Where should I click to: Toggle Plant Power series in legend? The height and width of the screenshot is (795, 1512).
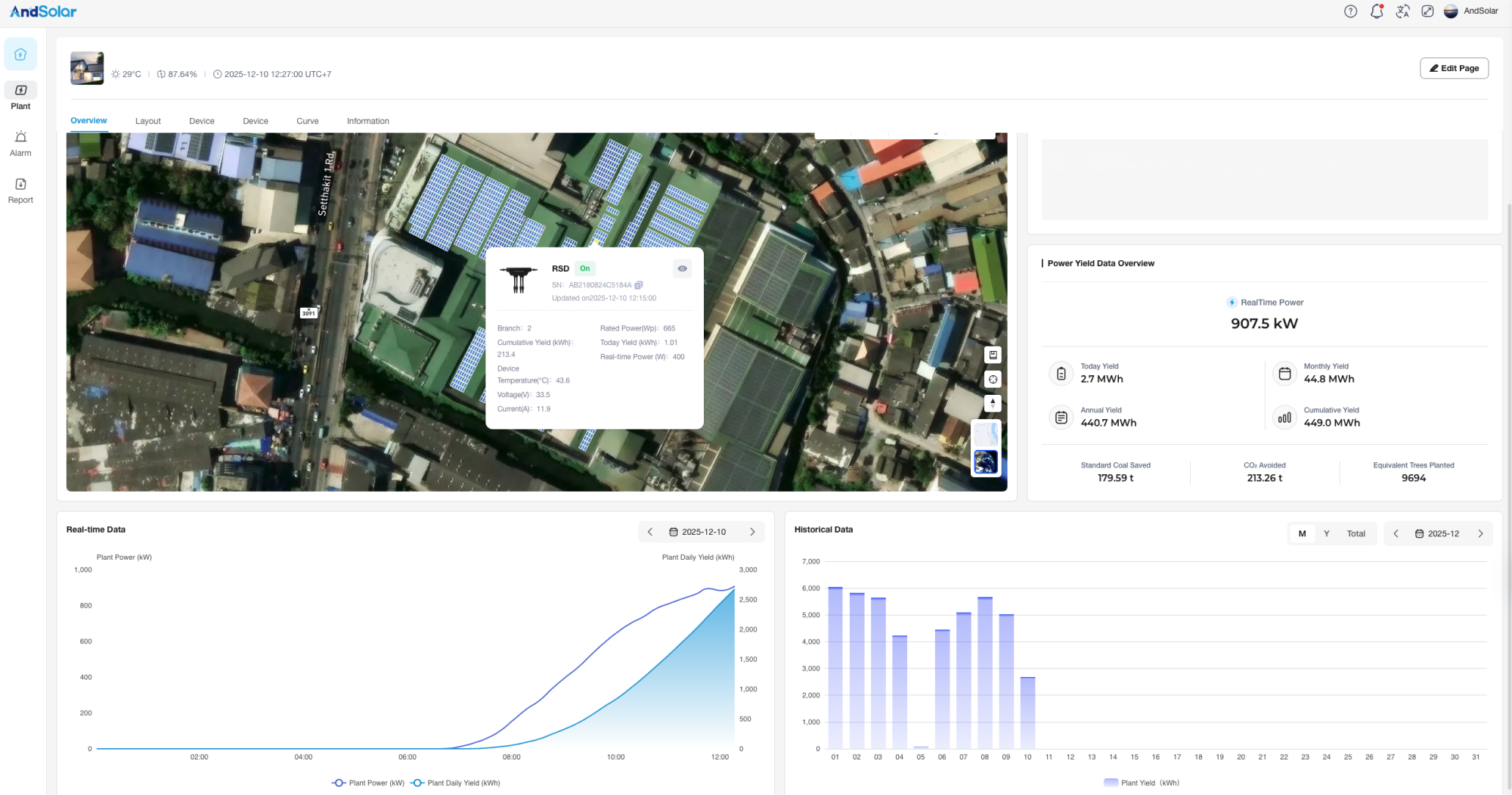point(368,783)
